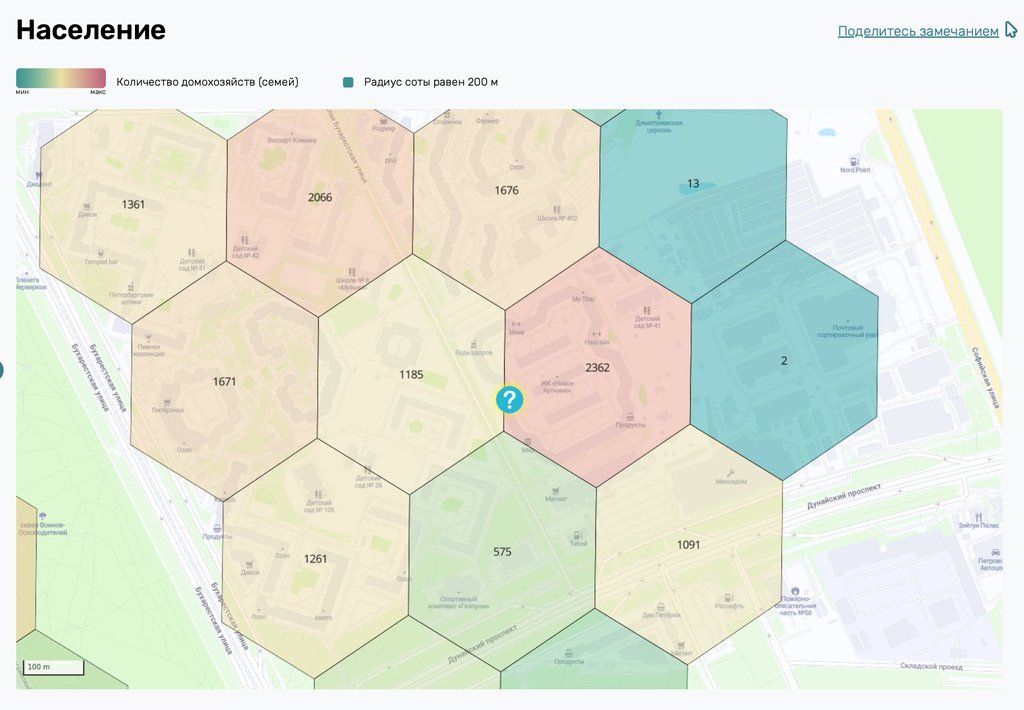Click the Пивная коллекция bar icon

tap(149, 337)
